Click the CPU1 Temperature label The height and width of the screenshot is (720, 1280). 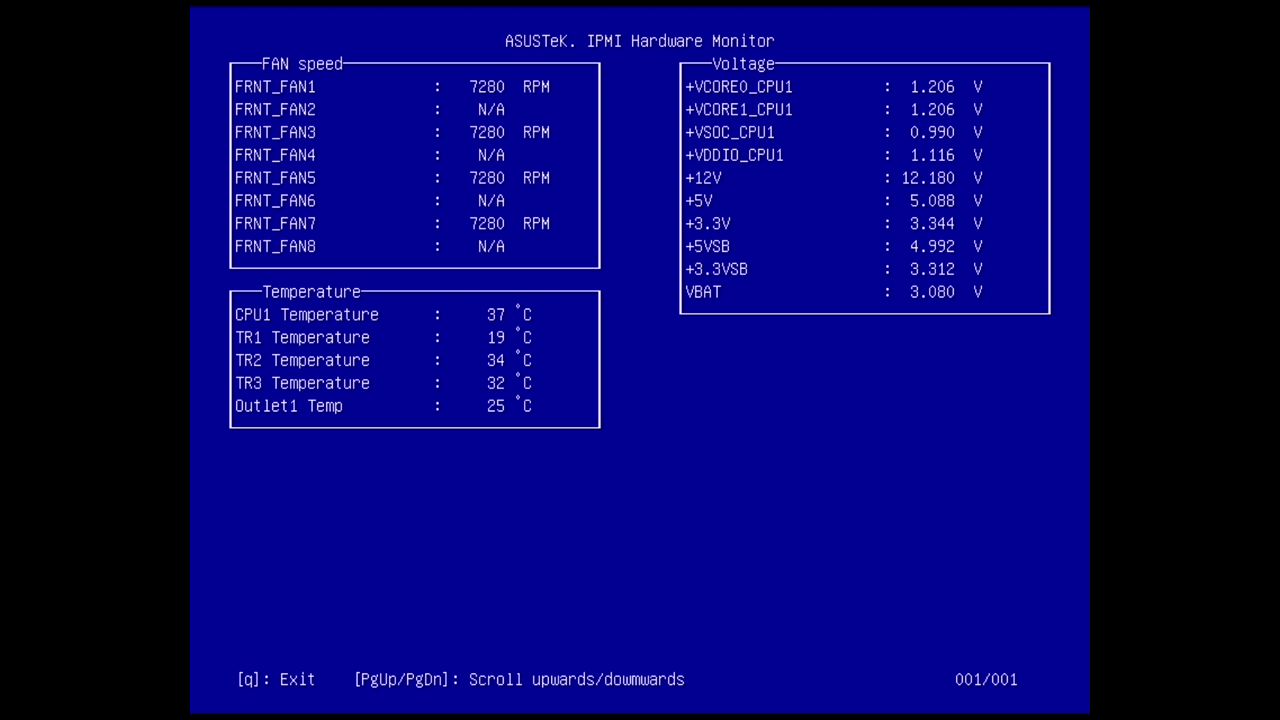click(x=307, y=315)
